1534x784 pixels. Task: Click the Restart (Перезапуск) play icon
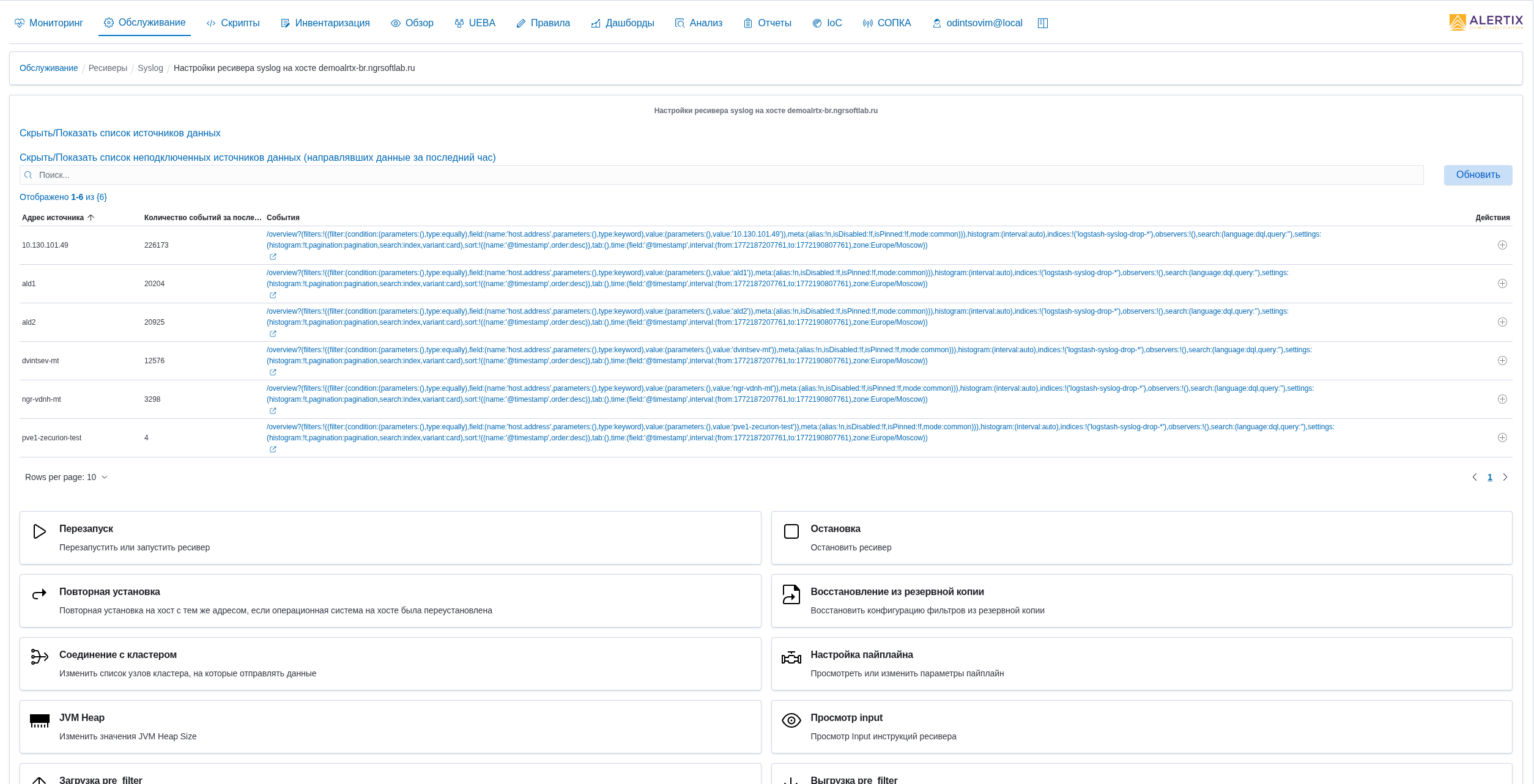point(39,531)
